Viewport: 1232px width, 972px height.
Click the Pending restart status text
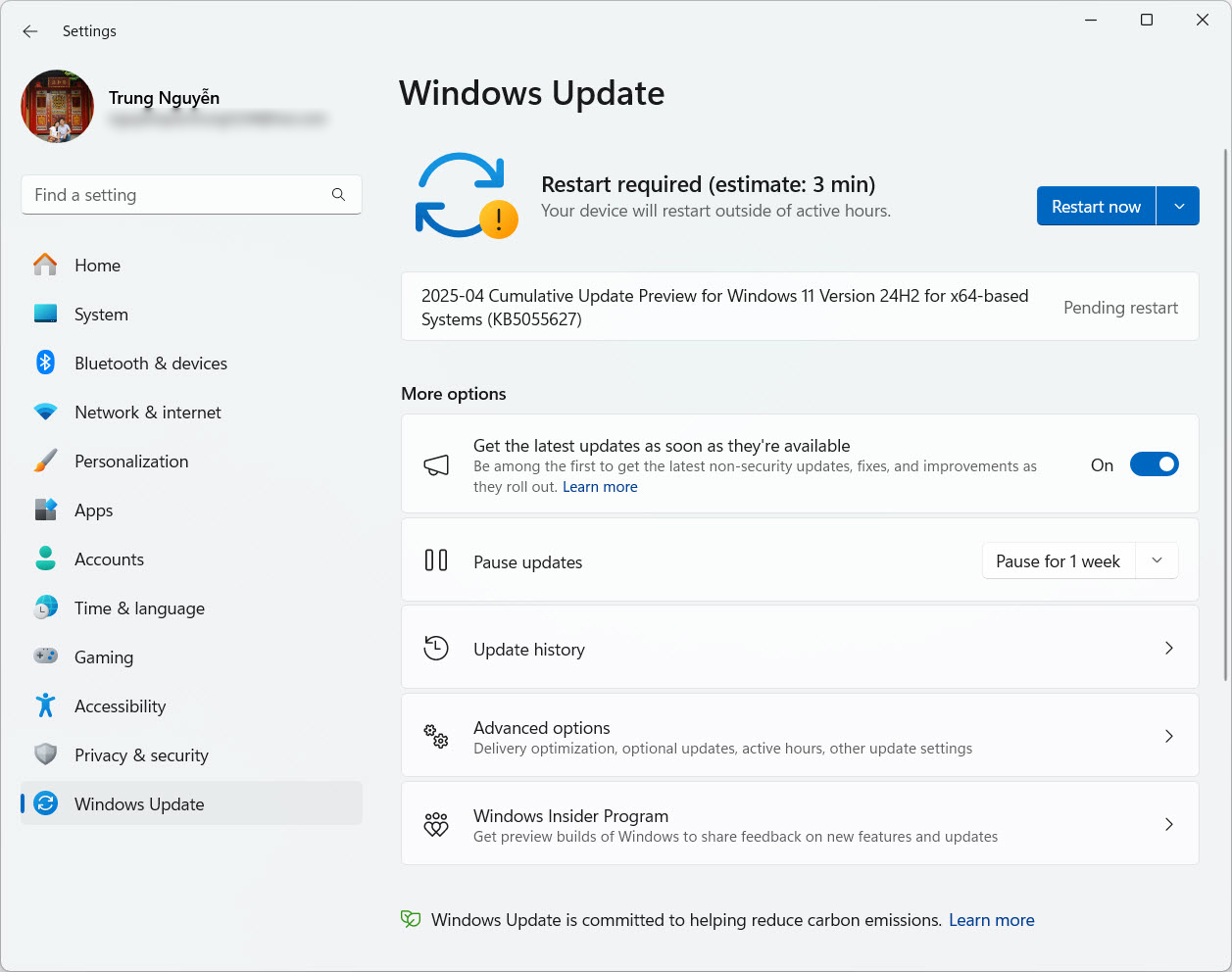[1120, 308]
